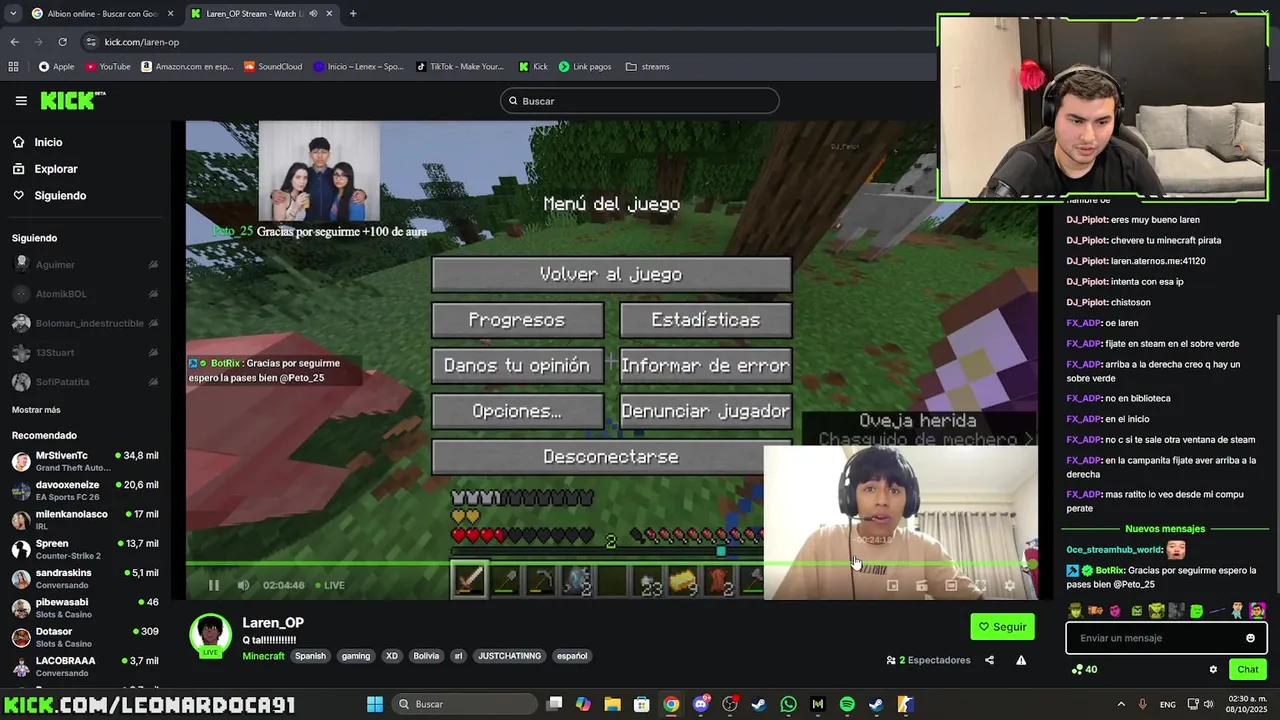This screenshot has width=1280, height=720.
Task: Toggle notifications for Boloman_indestructible channel
Action: tap(153, 323)
